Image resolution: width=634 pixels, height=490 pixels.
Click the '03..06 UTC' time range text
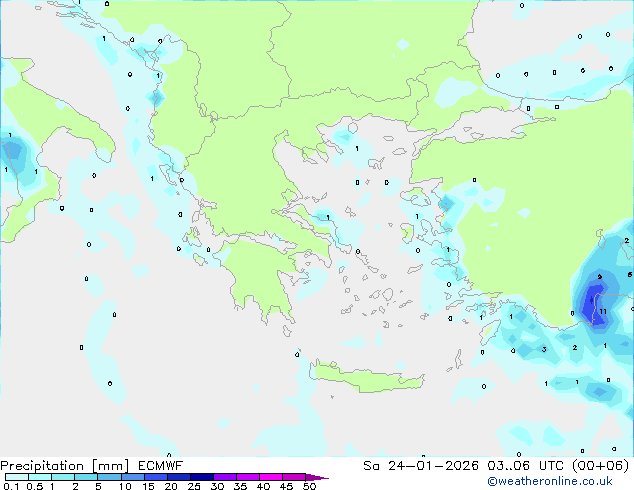pos(525,466)
